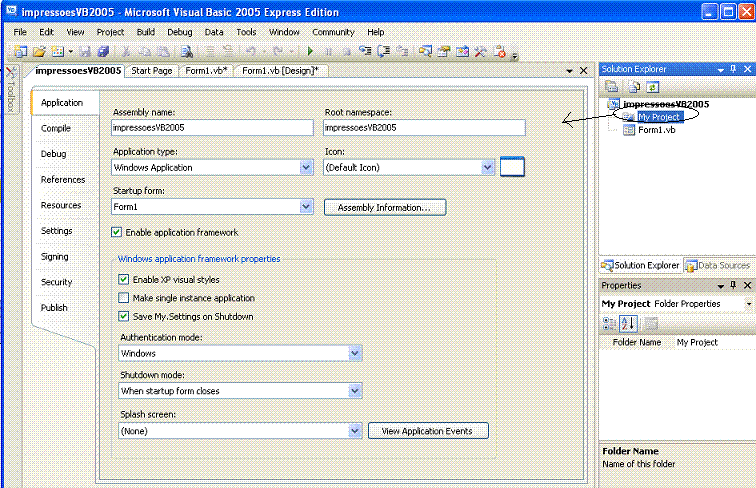Open the Toolbox hammer-and-wrench toolbar icon
The width and height of the screenshot is (756, 488).
pos(480,51)
